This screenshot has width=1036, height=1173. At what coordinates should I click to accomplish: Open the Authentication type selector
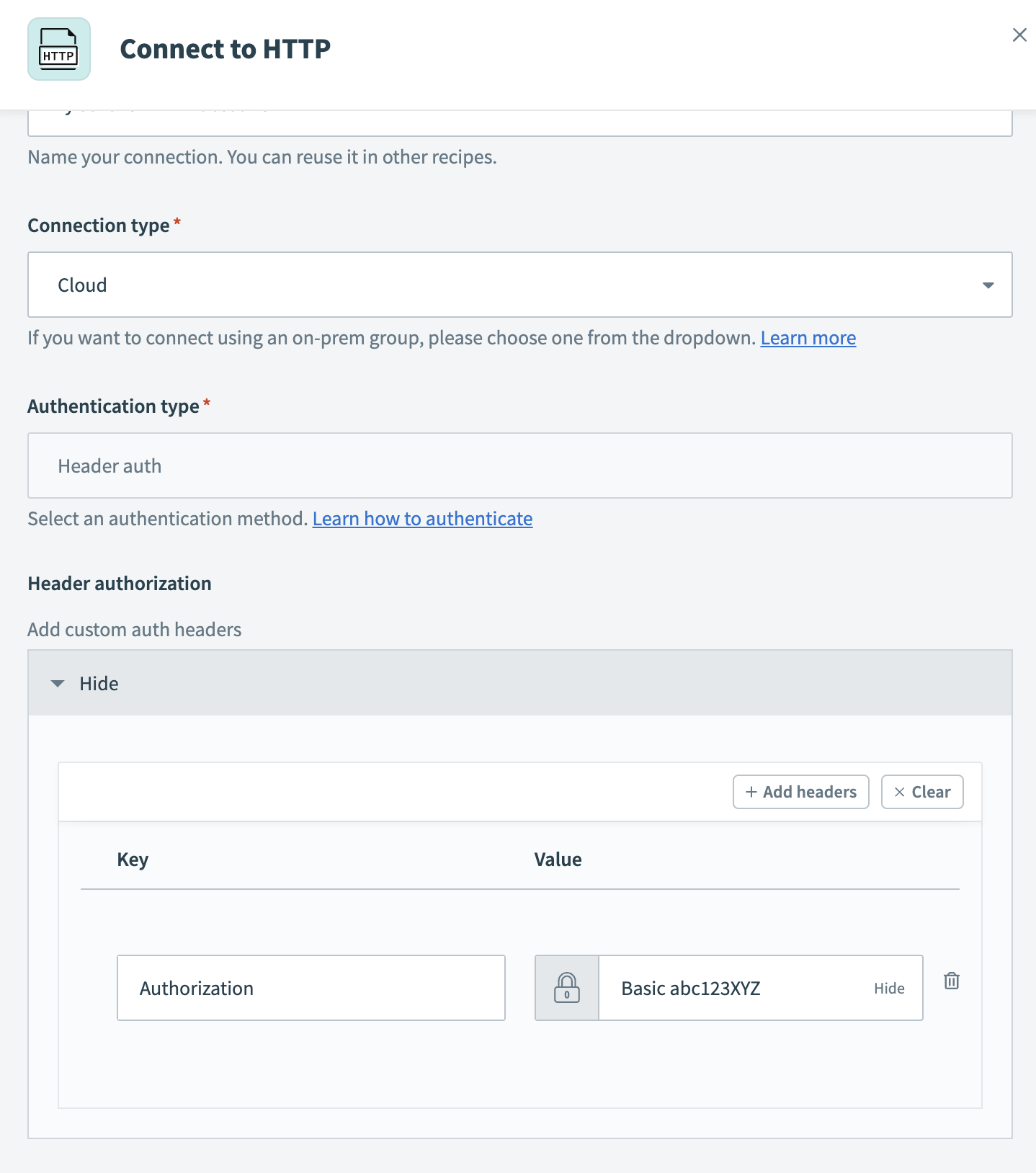pyautogui.click(x=519, y=465)
